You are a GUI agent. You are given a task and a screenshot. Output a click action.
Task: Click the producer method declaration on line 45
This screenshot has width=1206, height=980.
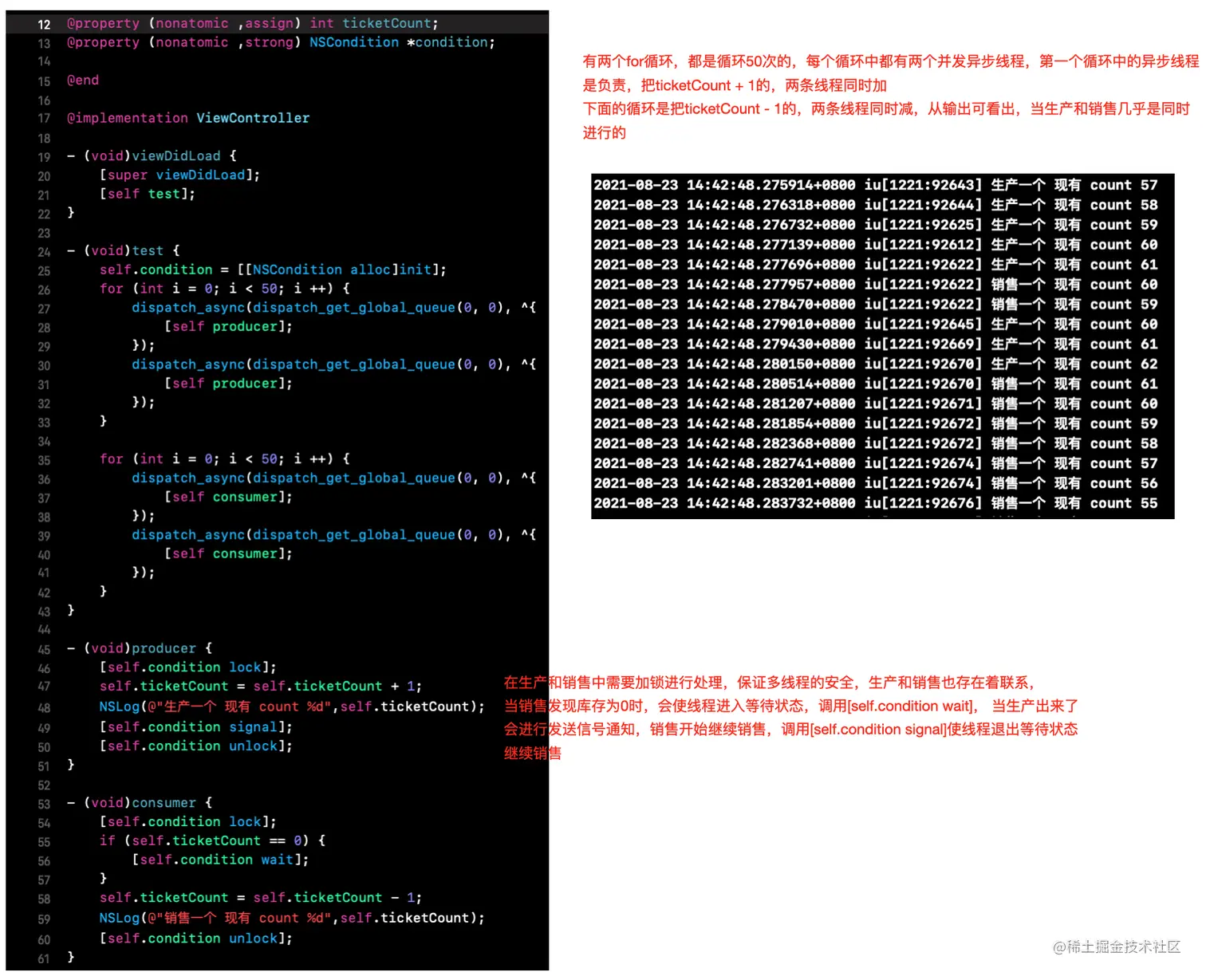140,649
